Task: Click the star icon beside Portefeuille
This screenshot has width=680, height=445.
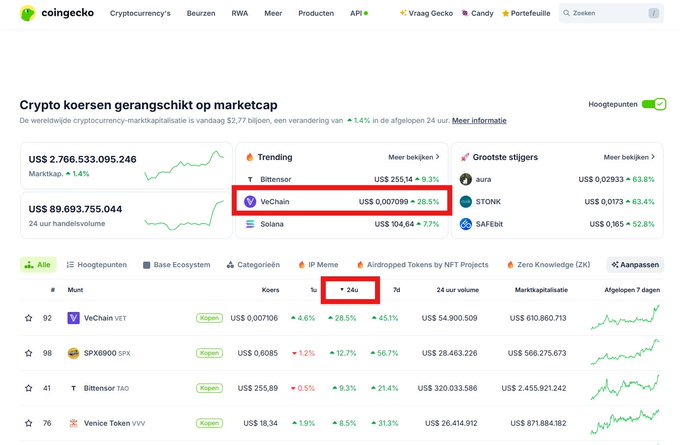Action: pyautogui.click(x=505, y=13)
